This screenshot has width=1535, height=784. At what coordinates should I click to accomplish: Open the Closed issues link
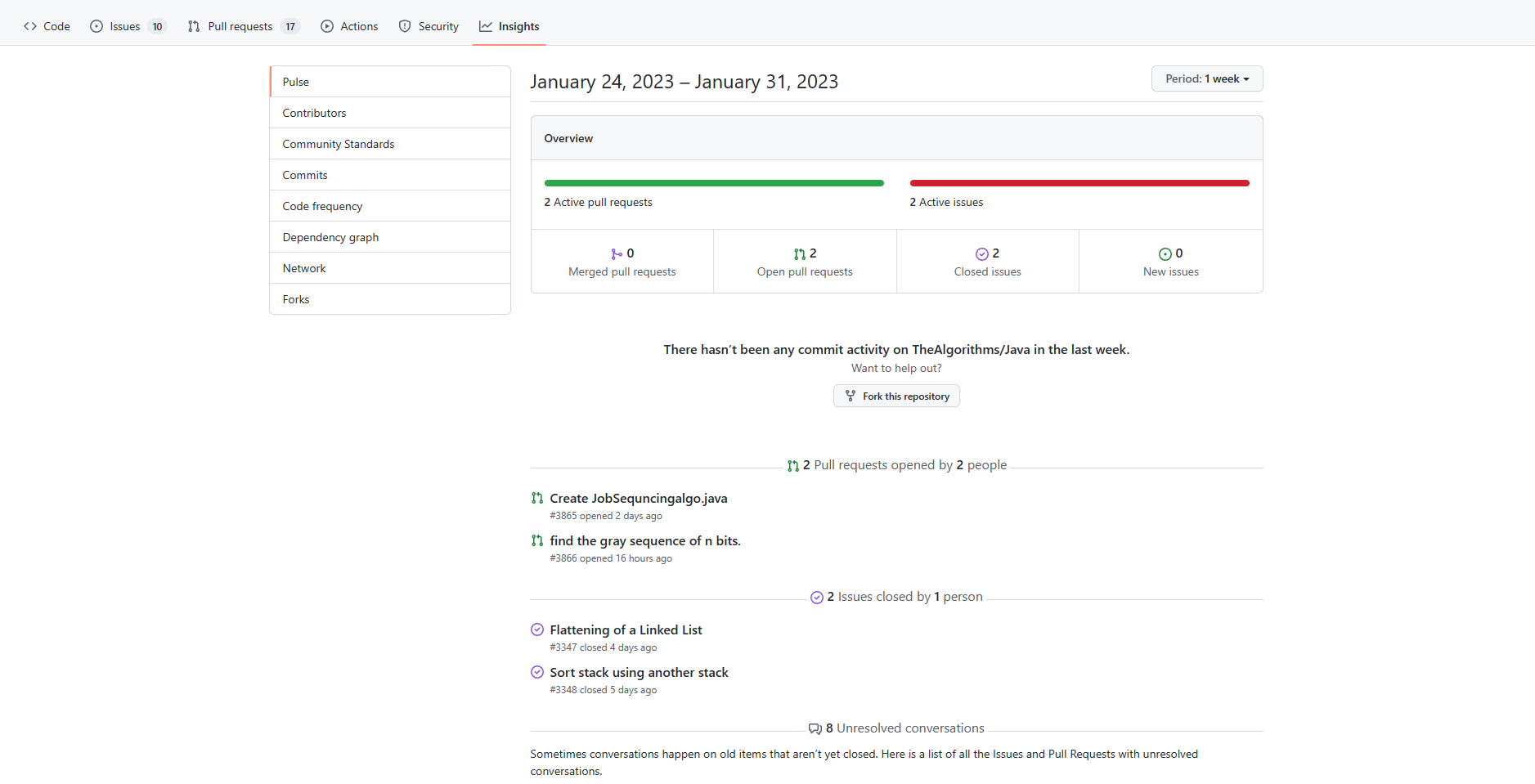tap(988, 262)
